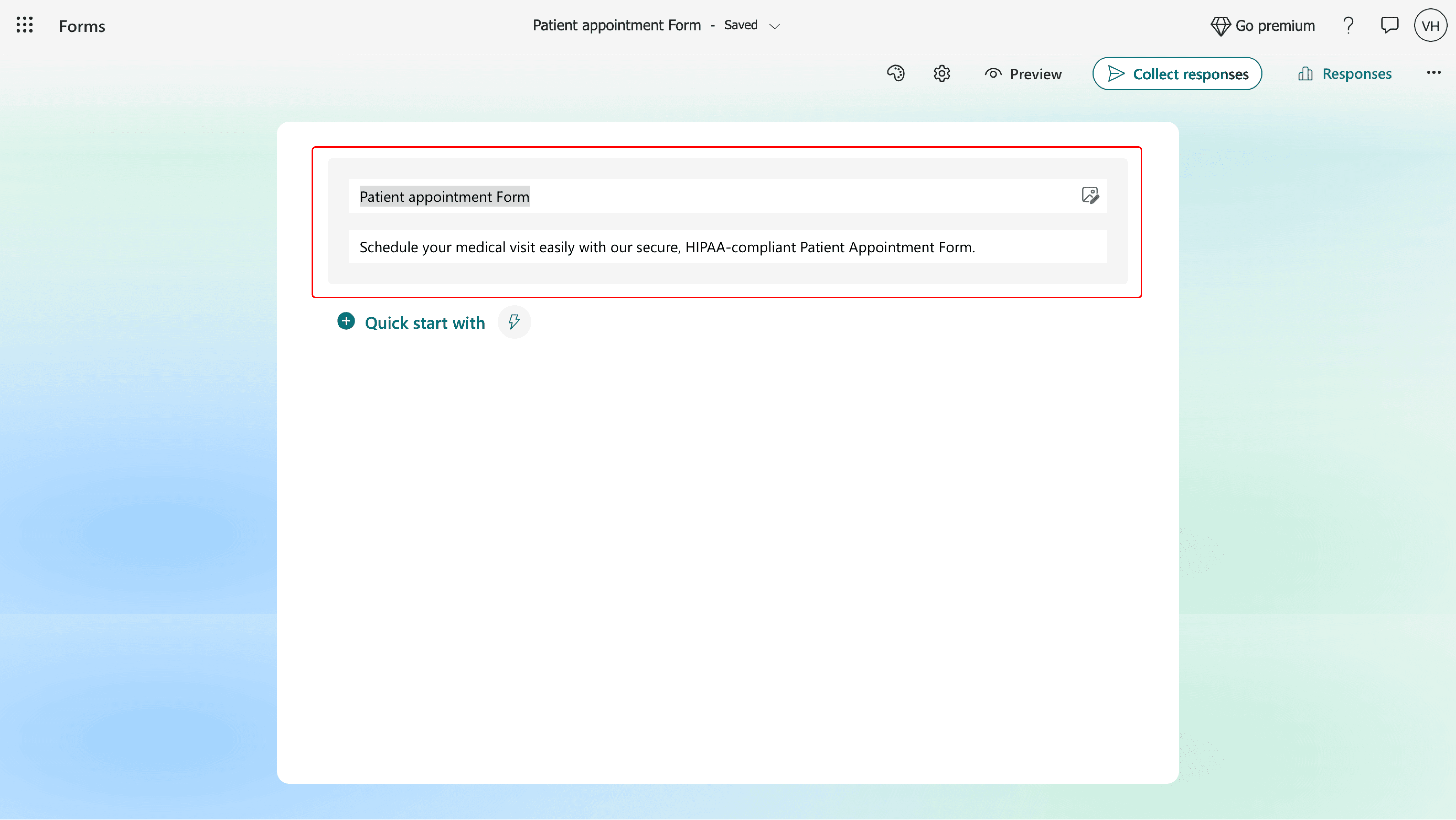Switch to the Responses tab
1456x820 pixels.
tap(1344, 73)
